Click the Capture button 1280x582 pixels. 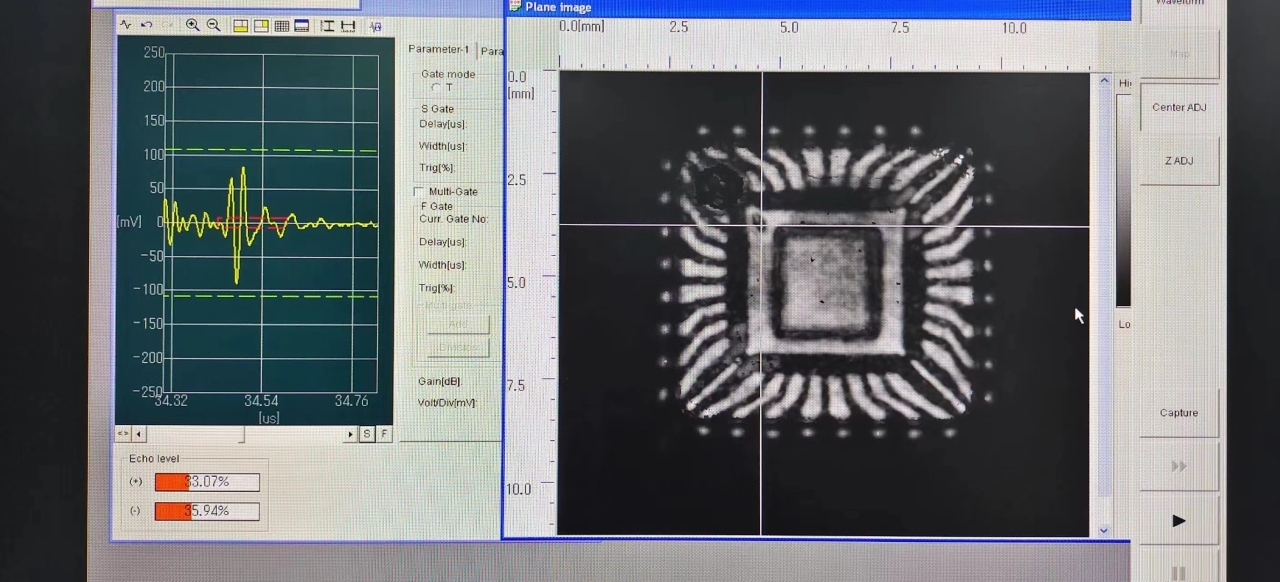[1178, 413]
